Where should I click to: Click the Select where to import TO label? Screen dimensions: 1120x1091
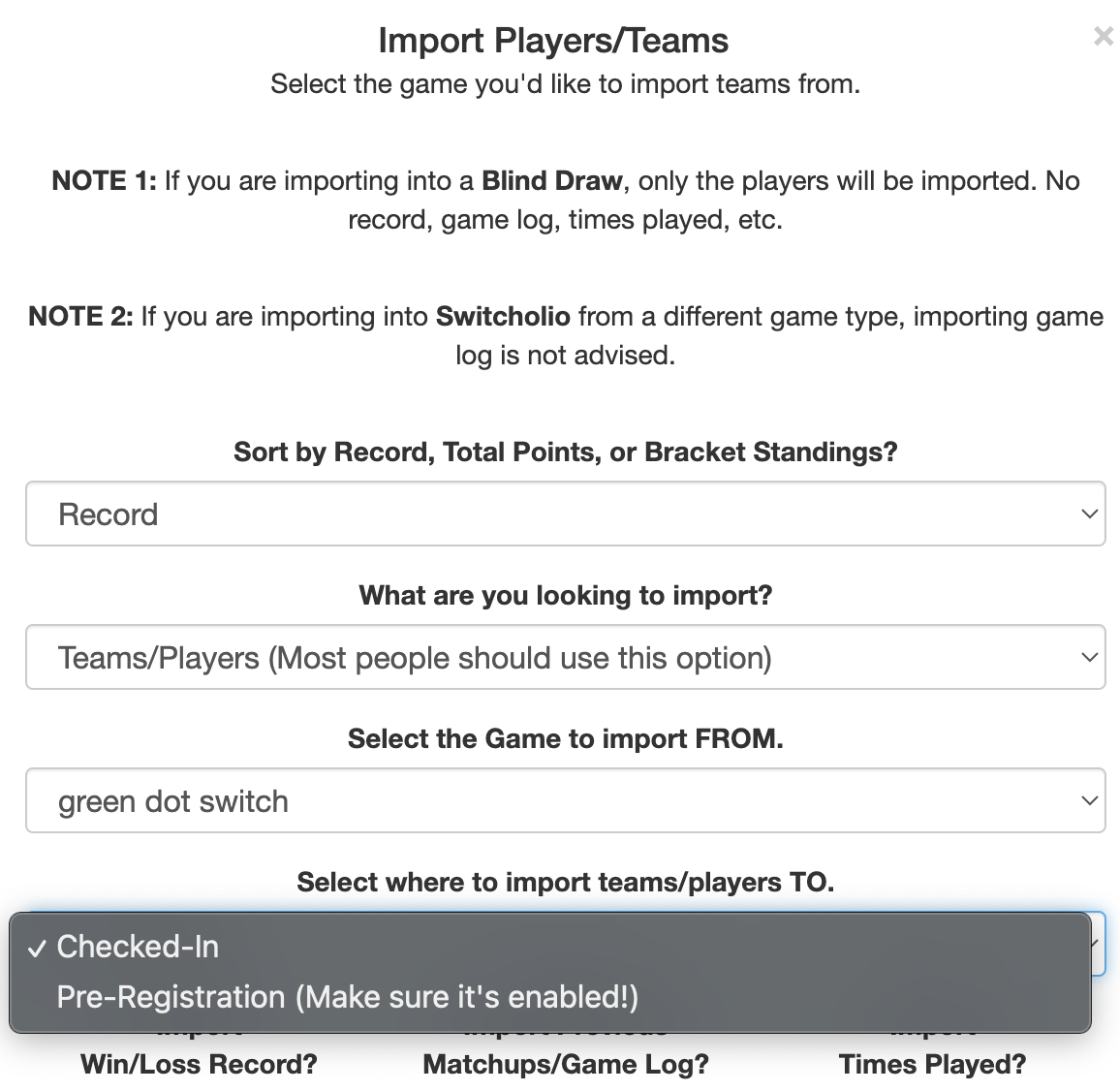tap(565, 882)
